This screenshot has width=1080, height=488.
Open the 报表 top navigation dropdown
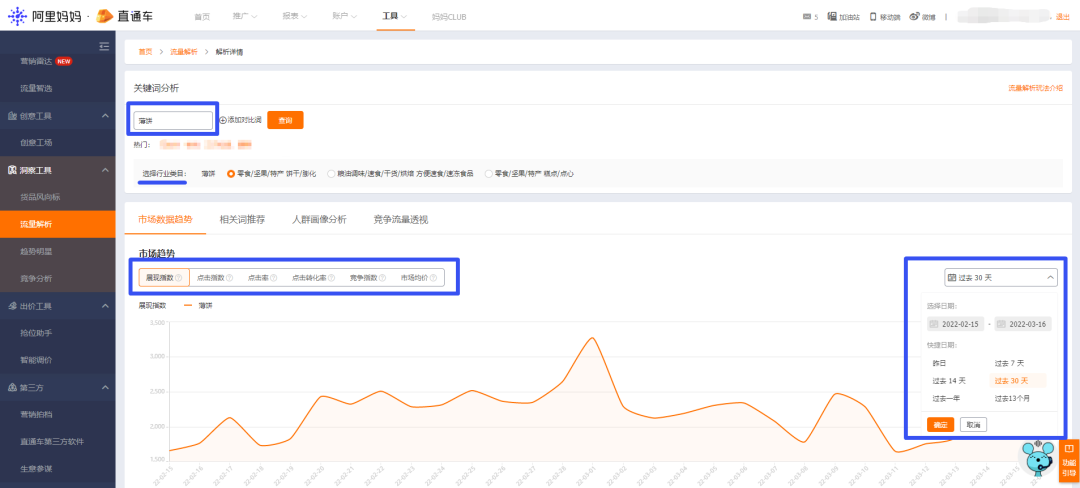coord(294,17)
